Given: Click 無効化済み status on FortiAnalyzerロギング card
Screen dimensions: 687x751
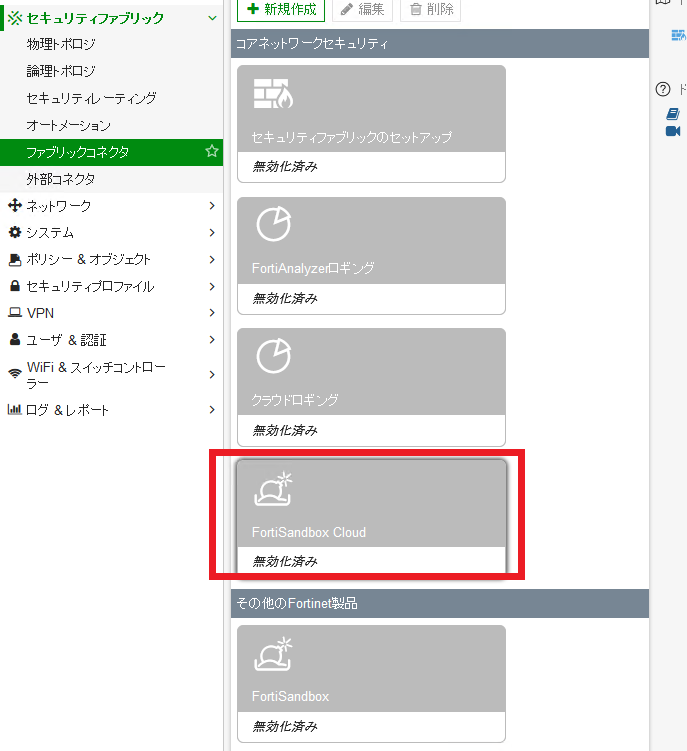Looking at the screenshot, I should (285, 299).
